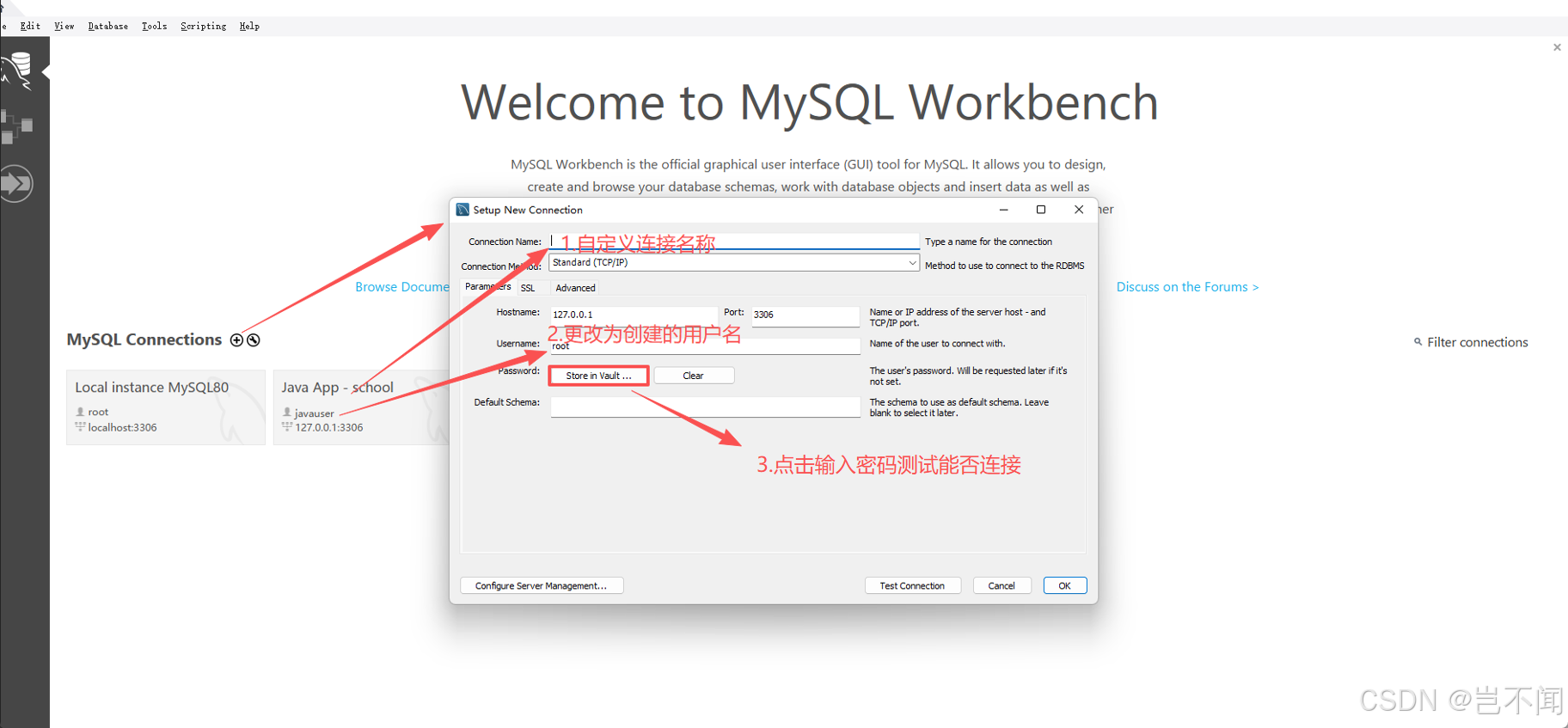This screenshot has width=1568, height=728.
Task: Open manage connections wrench icon
Action: [x=254, y=340]
